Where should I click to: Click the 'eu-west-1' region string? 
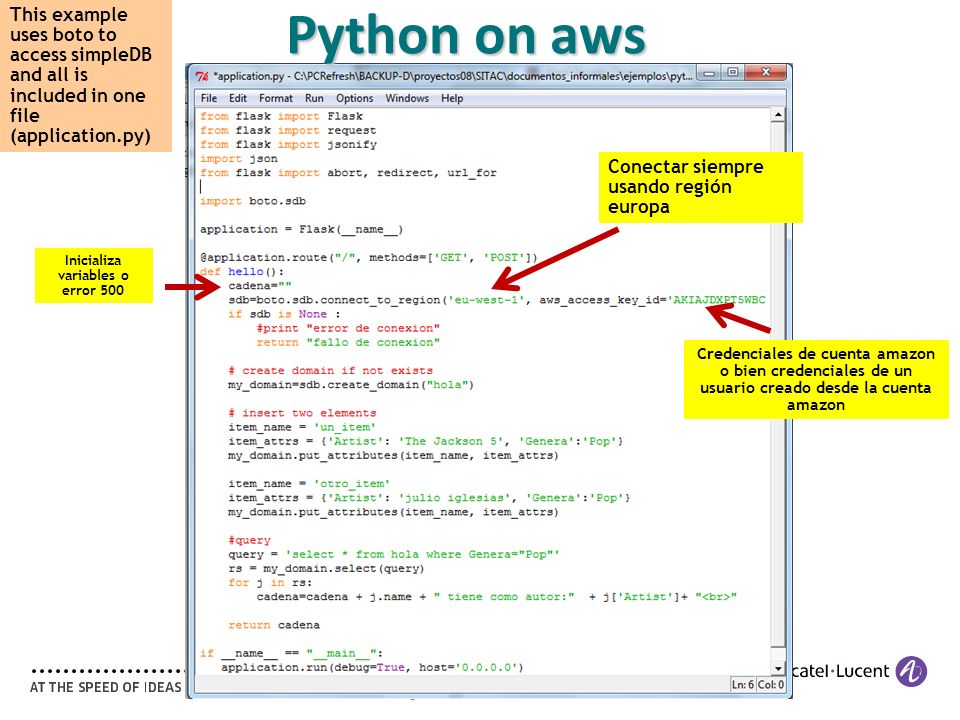[x=487, y=300]
